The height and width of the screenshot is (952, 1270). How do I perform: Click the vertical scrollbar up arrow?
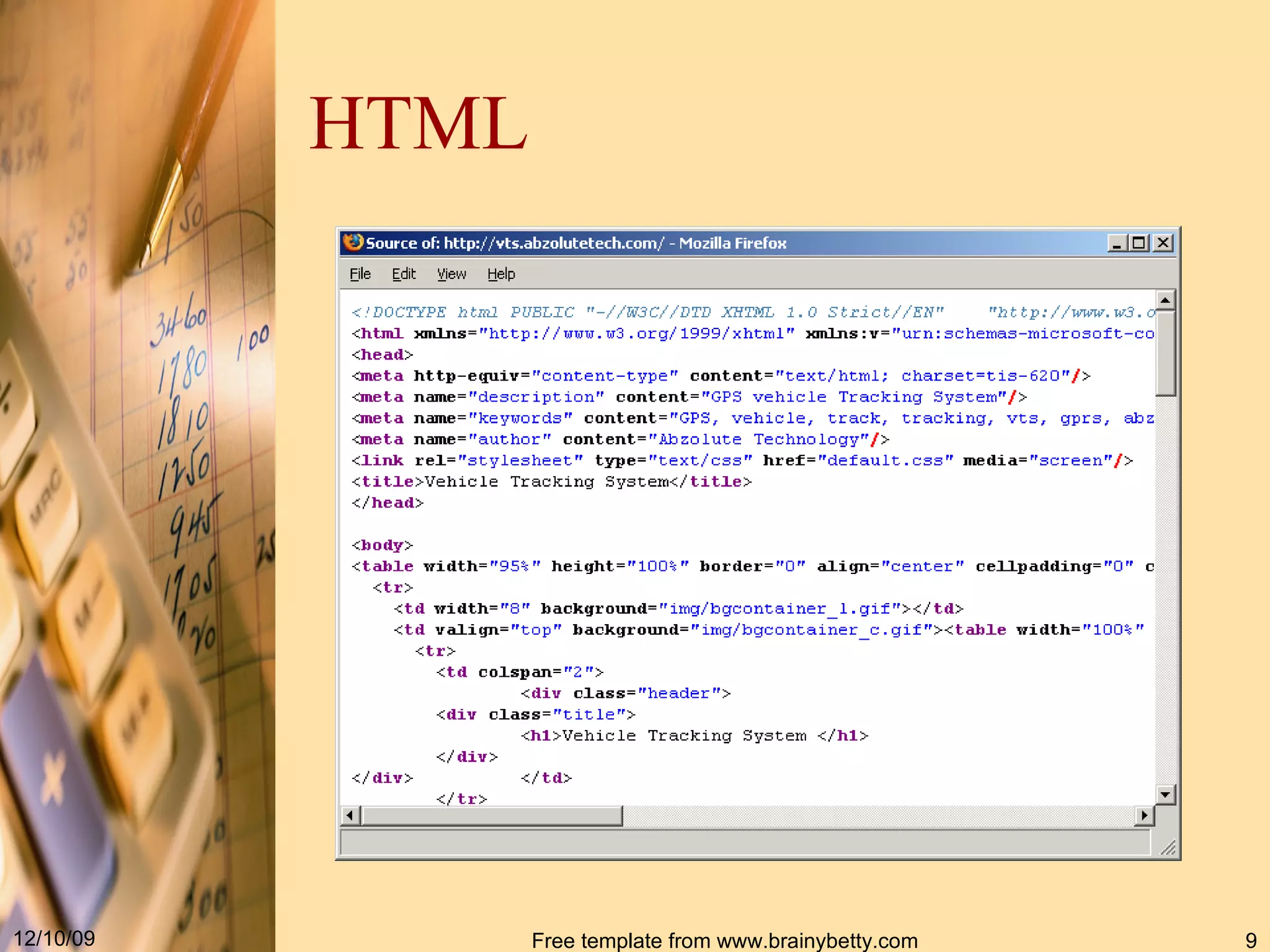(x=1165, y=301)
